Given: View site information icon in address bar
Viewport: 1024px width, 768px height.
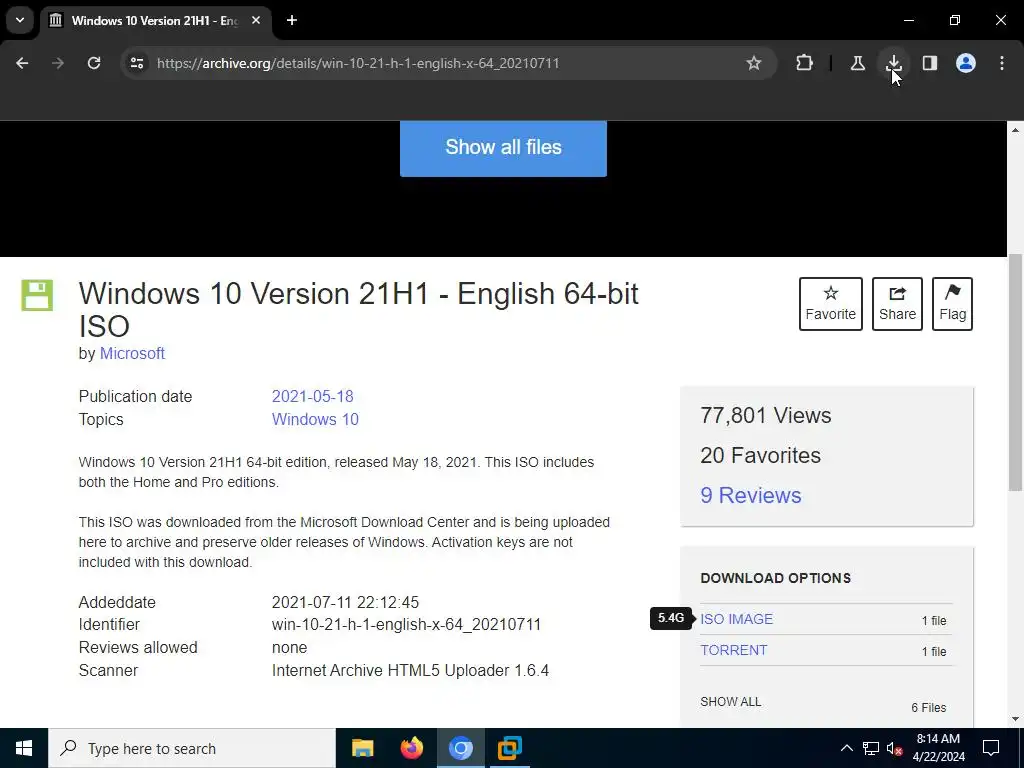Looking at the screenshot, I should click(136, 63).
